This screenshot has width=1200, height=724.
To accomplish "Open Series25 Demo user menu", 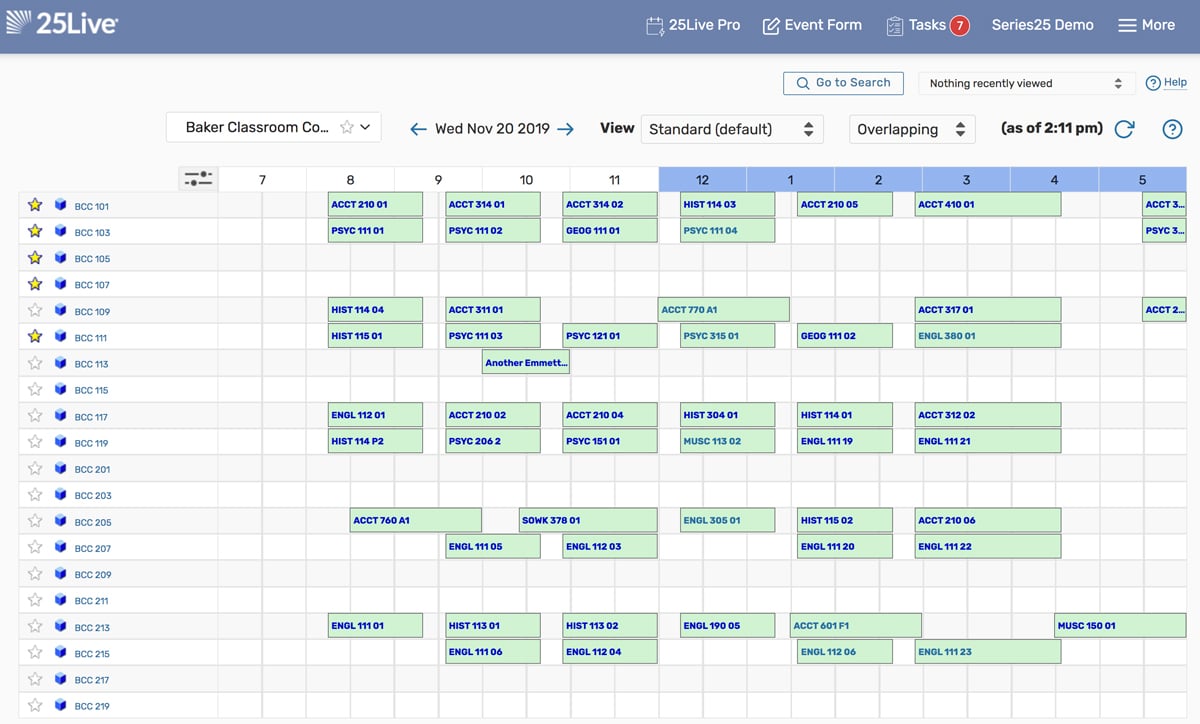I will tap(1042, 25).
